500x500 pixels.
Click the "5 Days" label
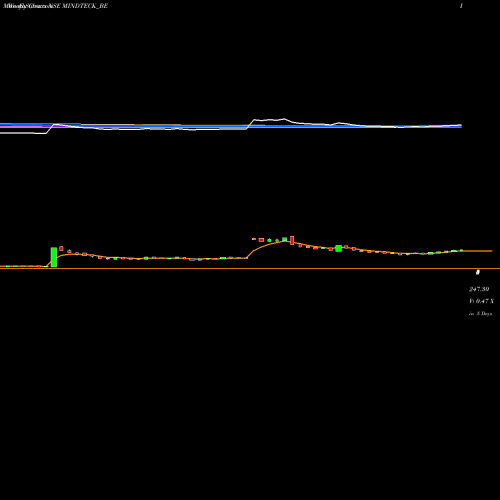[x=484, y=314]
